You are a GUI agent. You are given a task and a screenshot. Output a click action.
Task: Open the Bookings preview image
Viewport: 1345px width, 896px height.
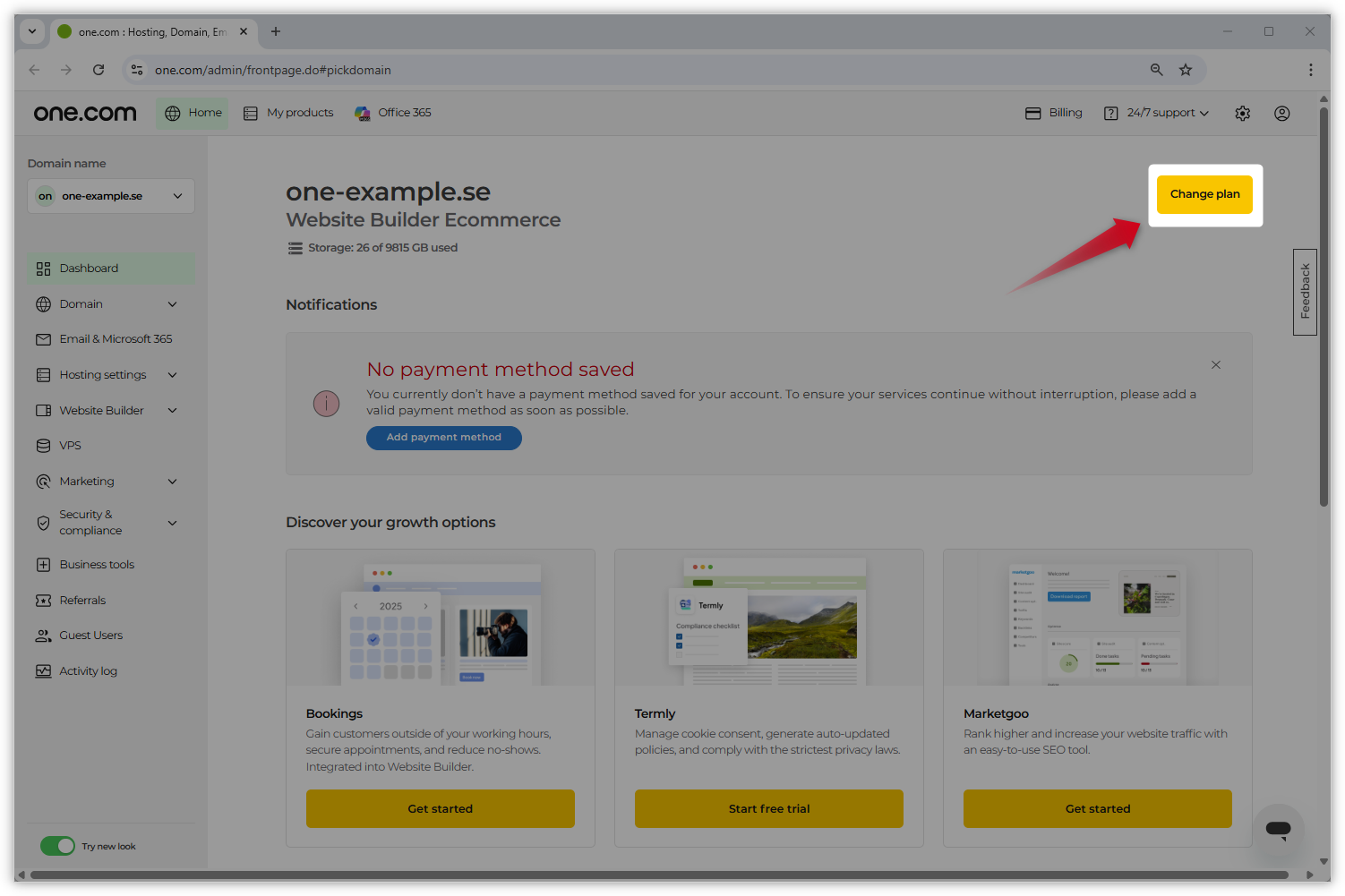click(441, 618)
